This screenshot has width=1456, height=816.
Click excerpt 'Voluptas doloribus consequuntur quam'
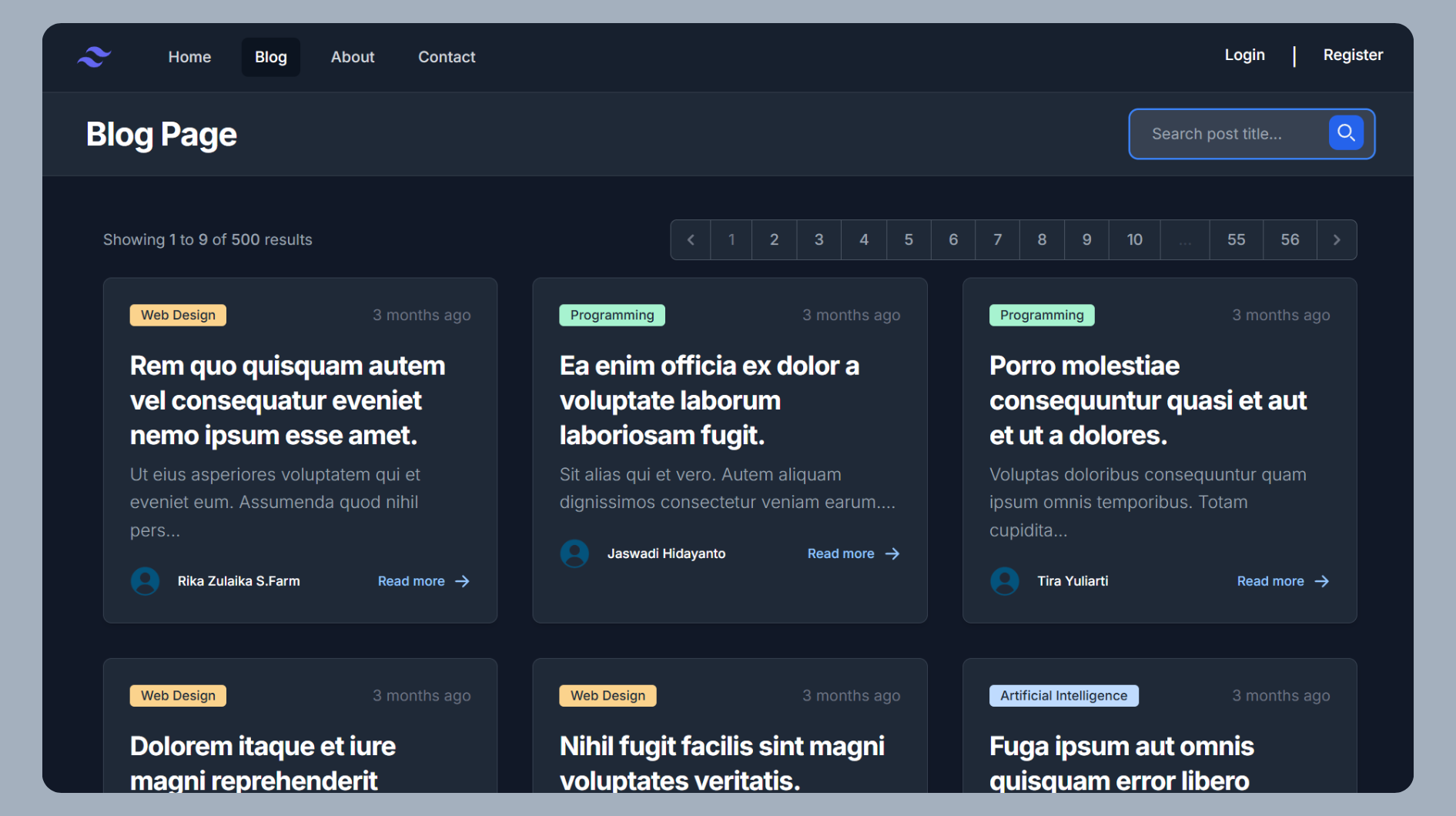point(1148,502)
